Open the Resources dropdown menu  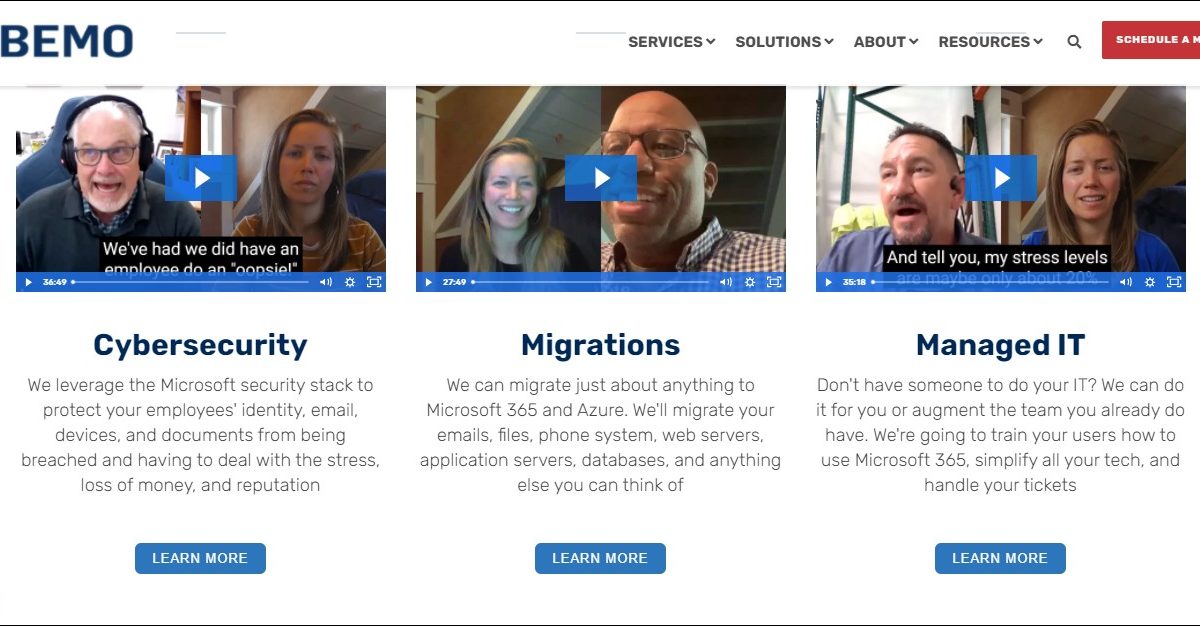(990, 42)
